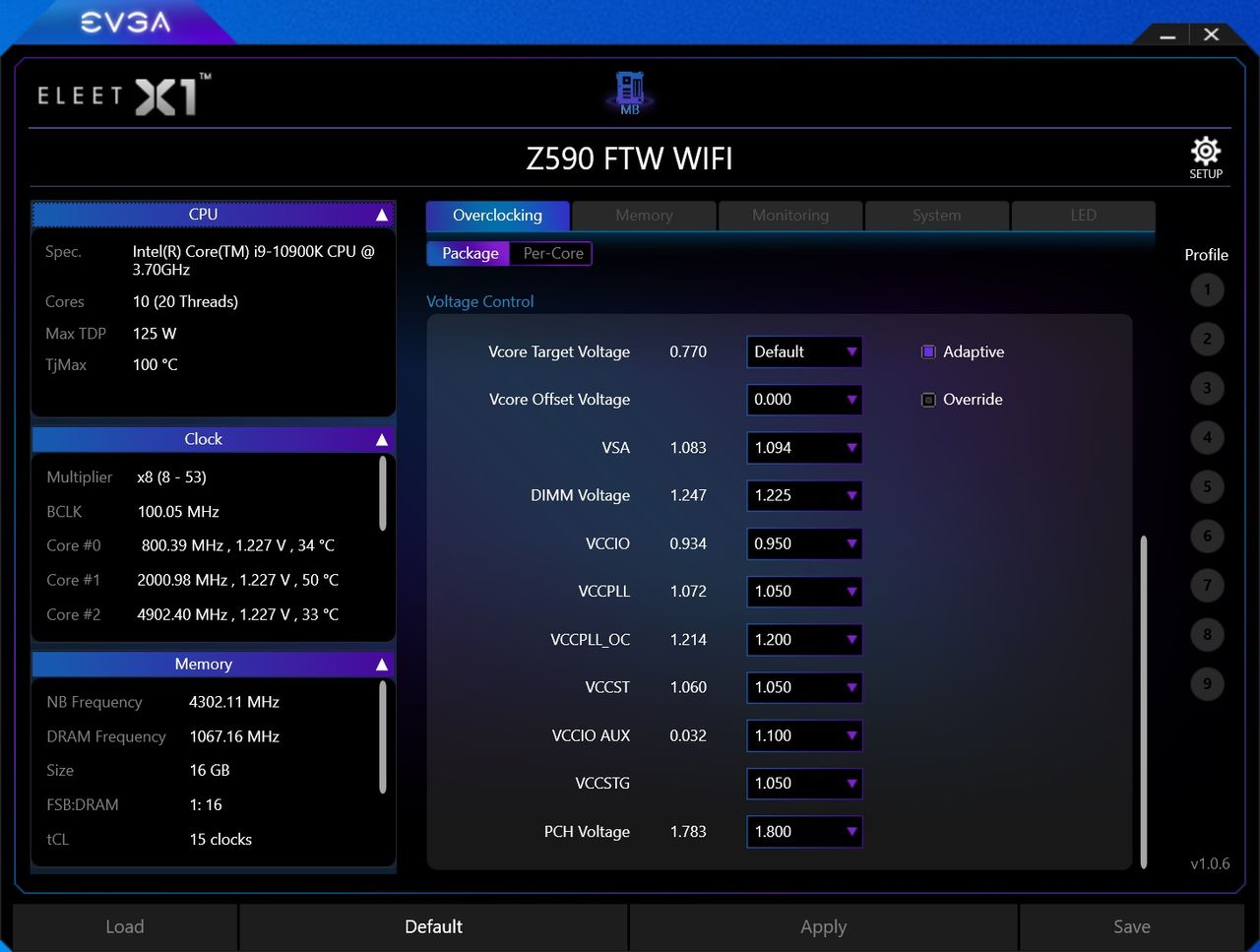Open VCCPLL voltage dropdown

coord(804,592)
